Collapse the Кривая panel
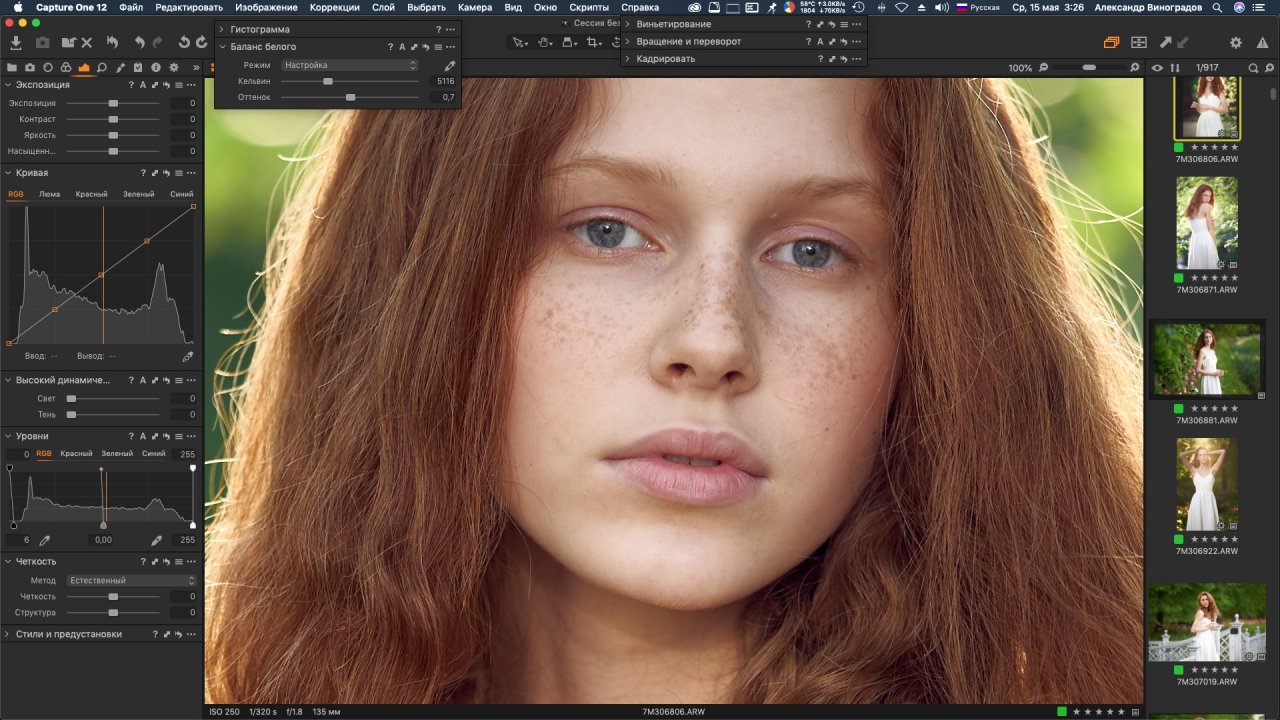Screen dimensions: 1280x720 [8, 173]
